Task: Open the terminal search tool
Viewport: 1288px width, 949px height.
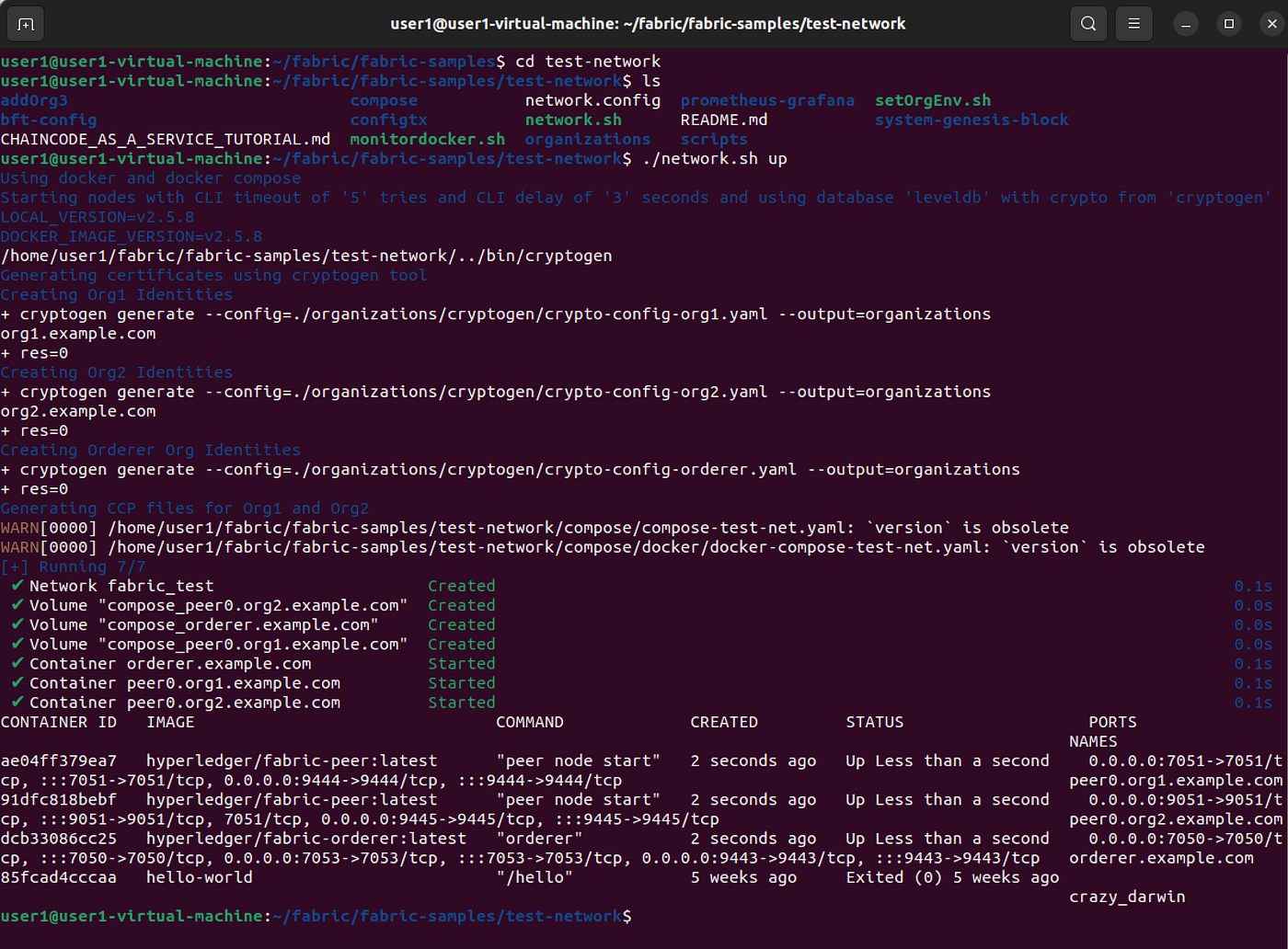Action: (1088, 24)
